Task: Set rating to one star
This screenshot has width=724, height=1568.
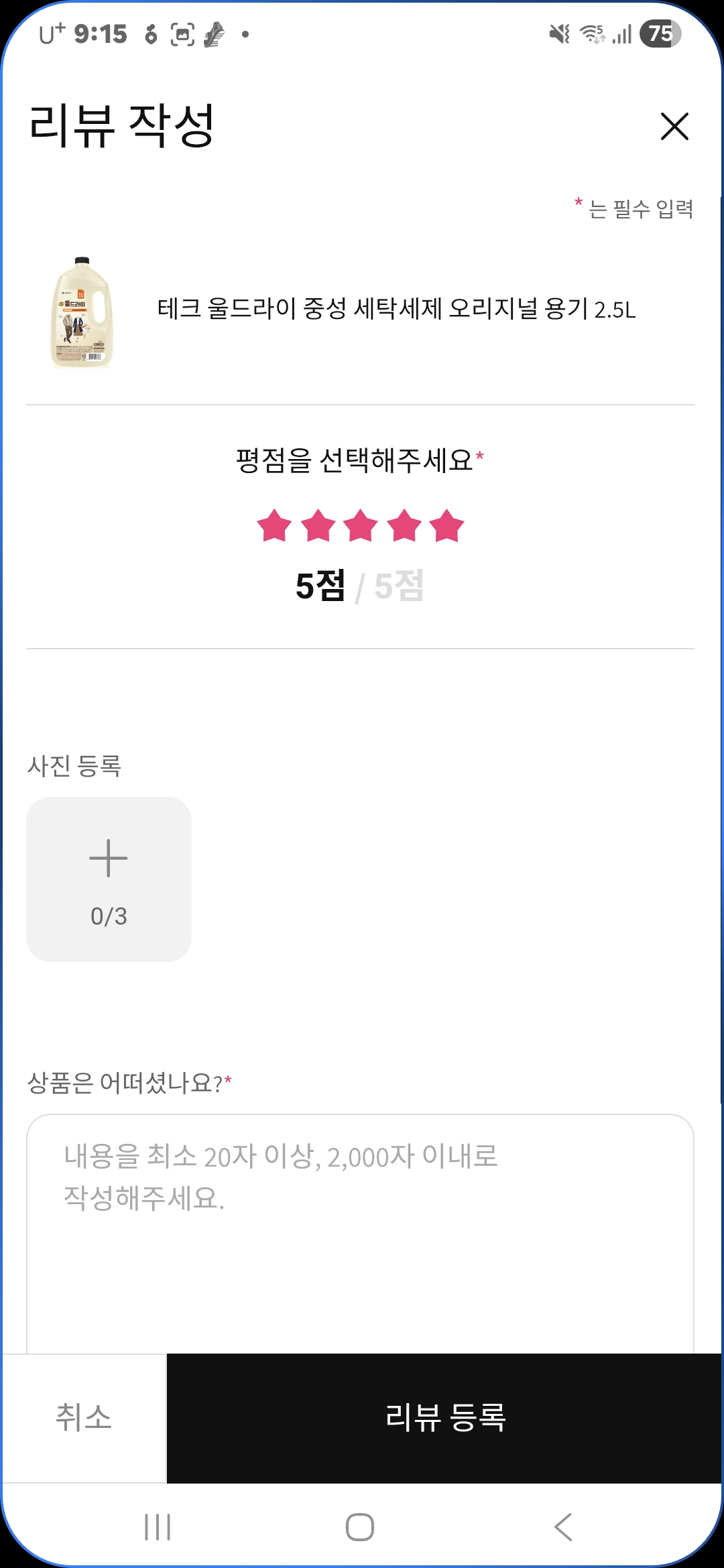Action: click(274, 525)
